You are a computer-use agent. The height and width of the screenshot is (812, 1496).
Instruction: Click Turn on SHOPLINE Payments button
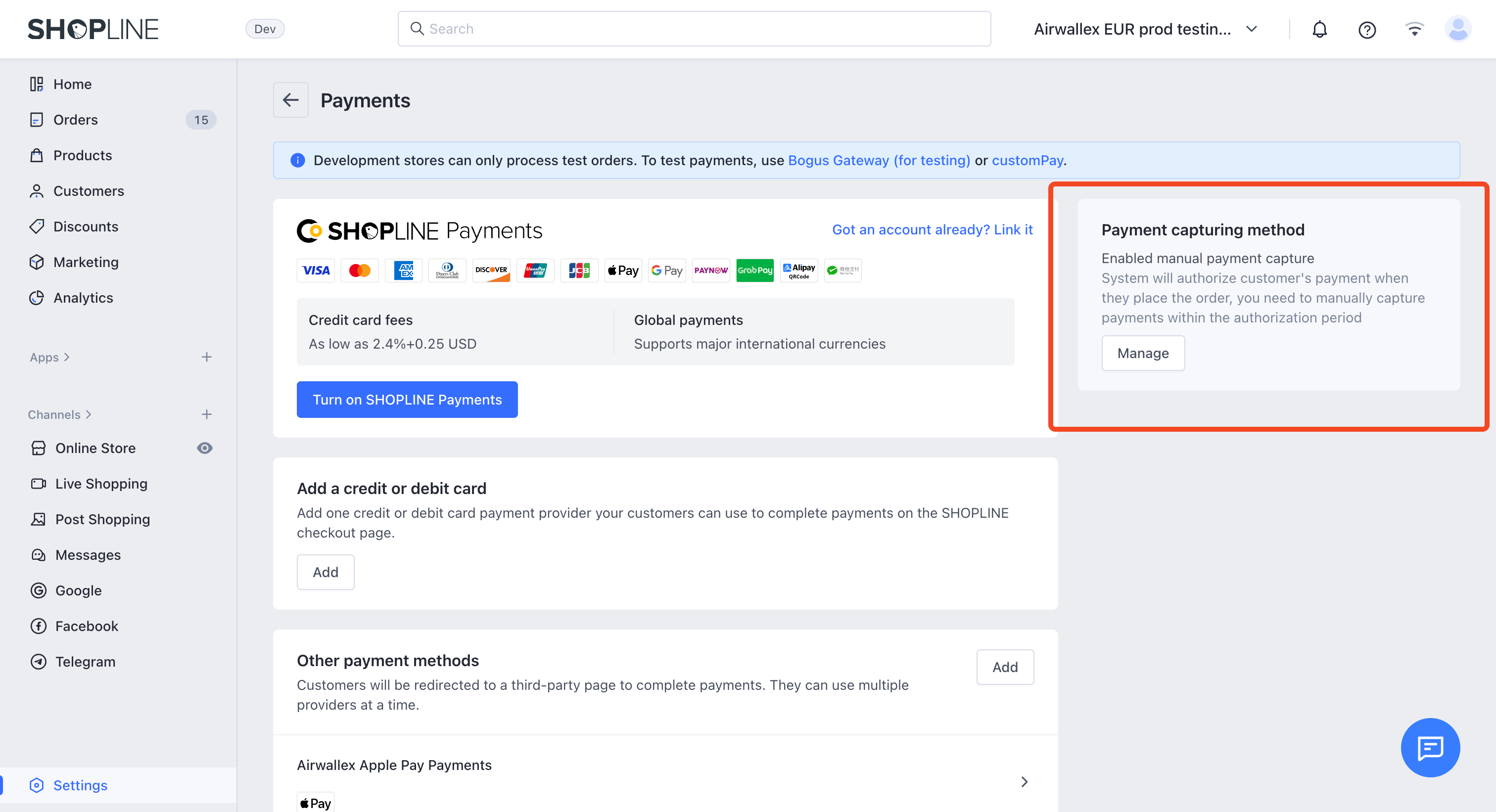click(407, 400)
